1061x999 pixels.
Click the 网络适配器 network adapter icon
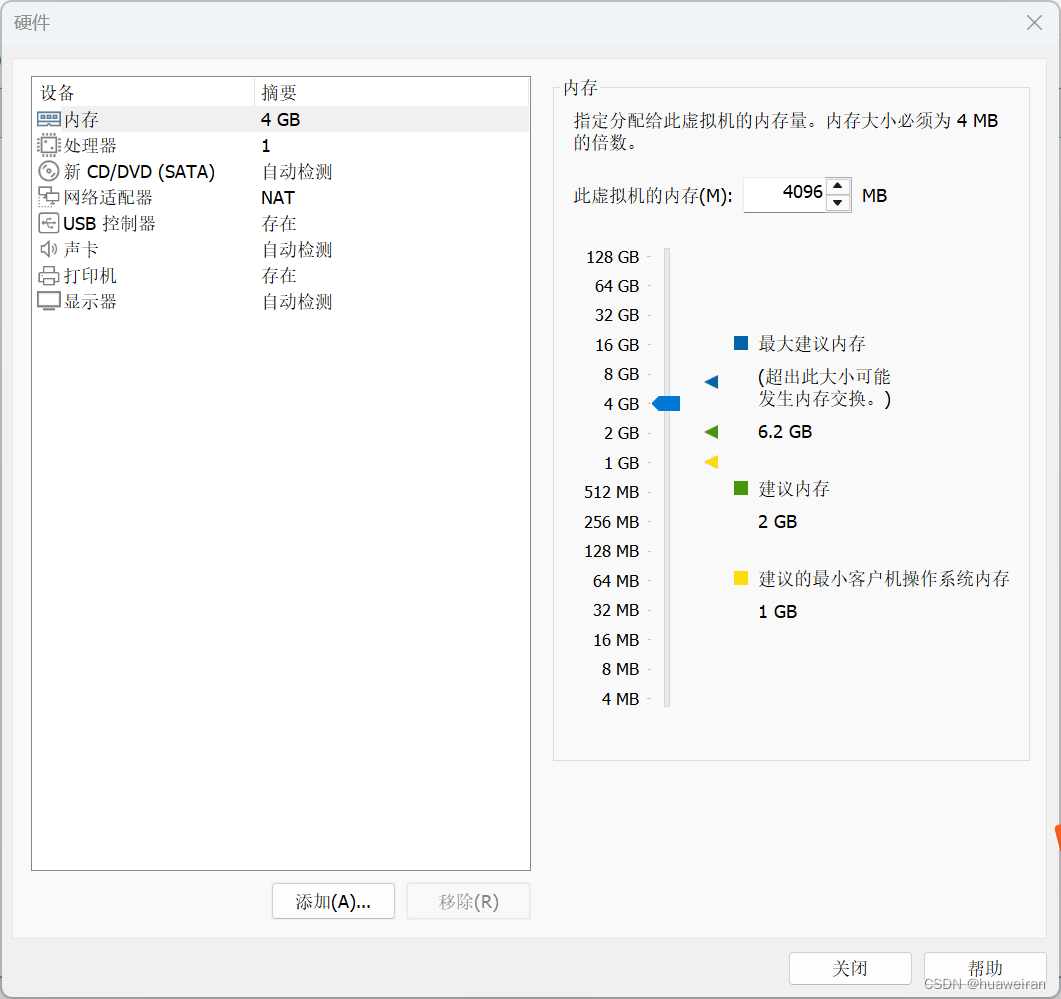(x=49, y=197)
